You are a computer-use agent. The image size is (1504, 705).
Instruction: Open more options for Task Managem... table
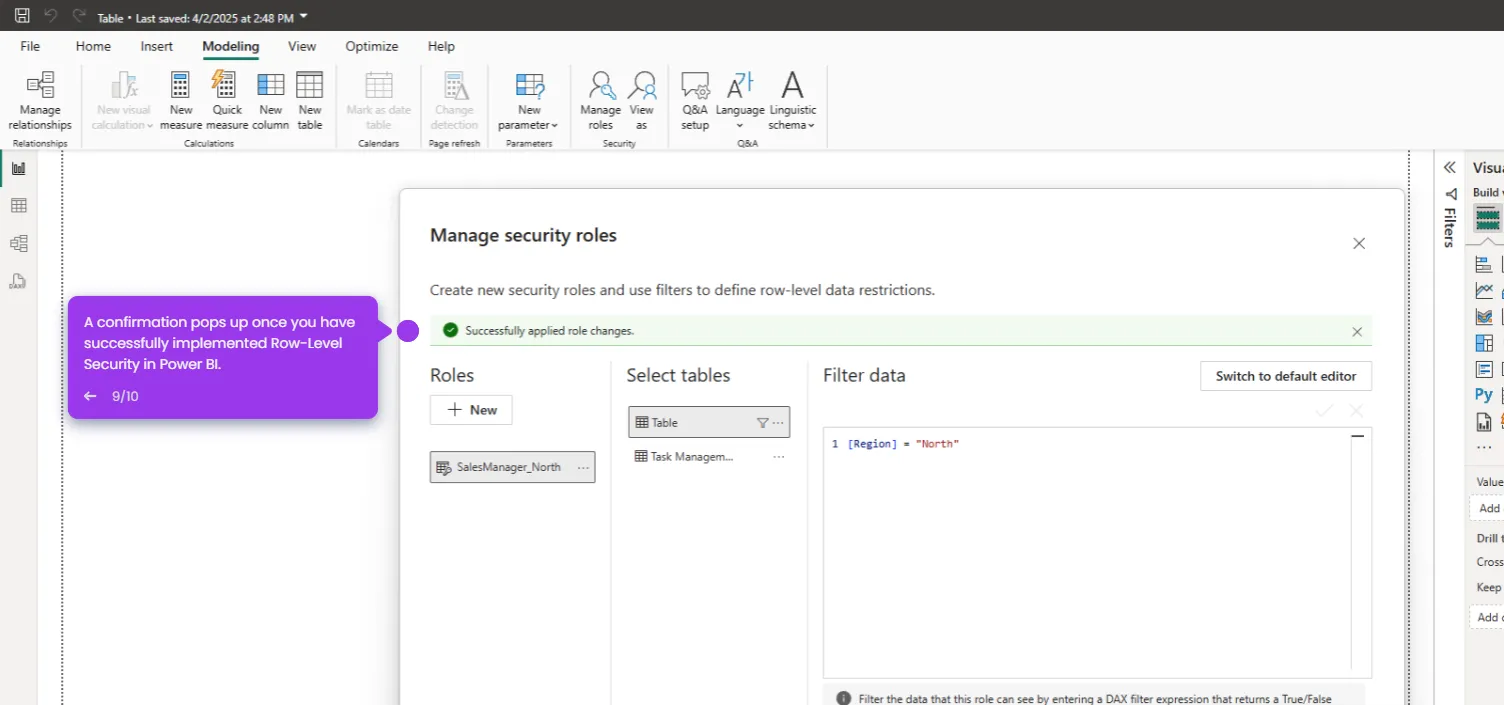779,456
